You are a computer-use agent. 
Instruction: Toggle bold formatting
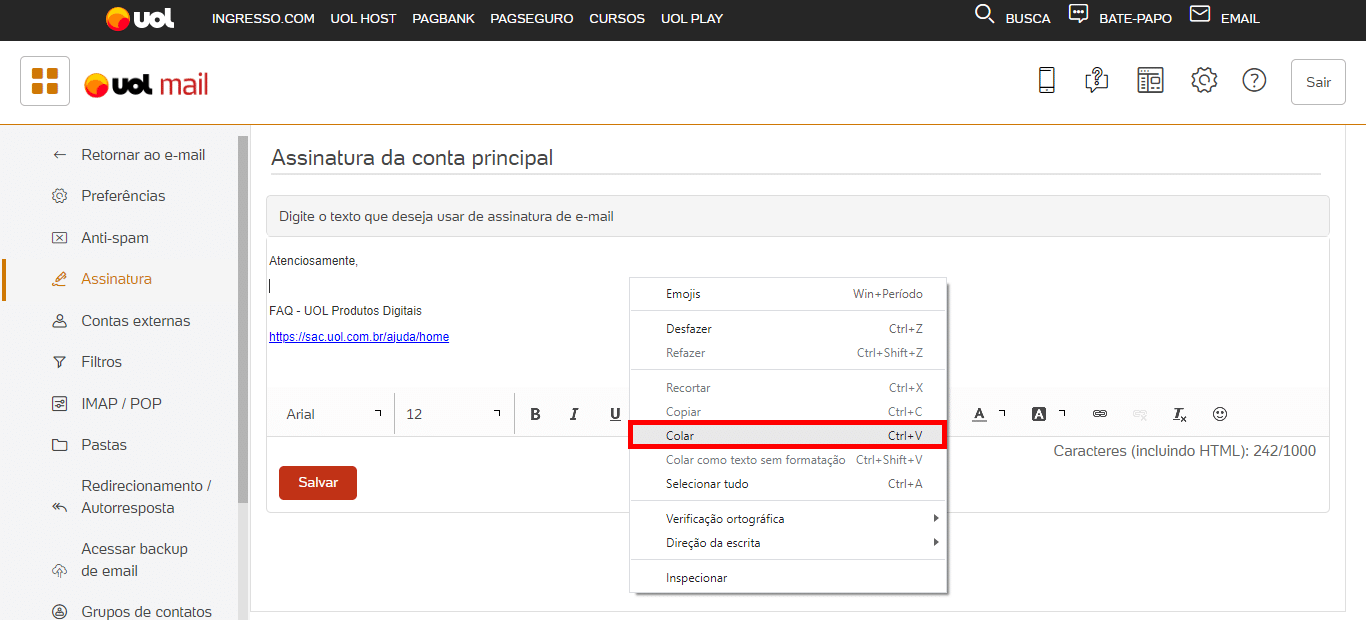click(x=535, y=414)
